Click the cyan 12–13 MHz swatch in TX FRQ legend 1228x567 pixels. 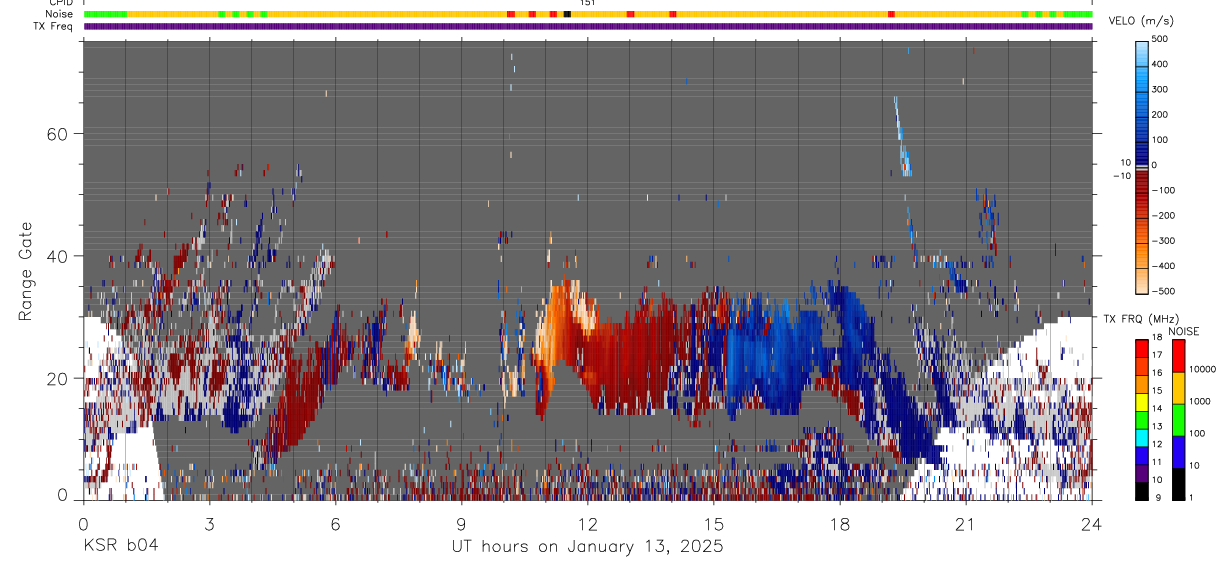[x=1142, y=437]
